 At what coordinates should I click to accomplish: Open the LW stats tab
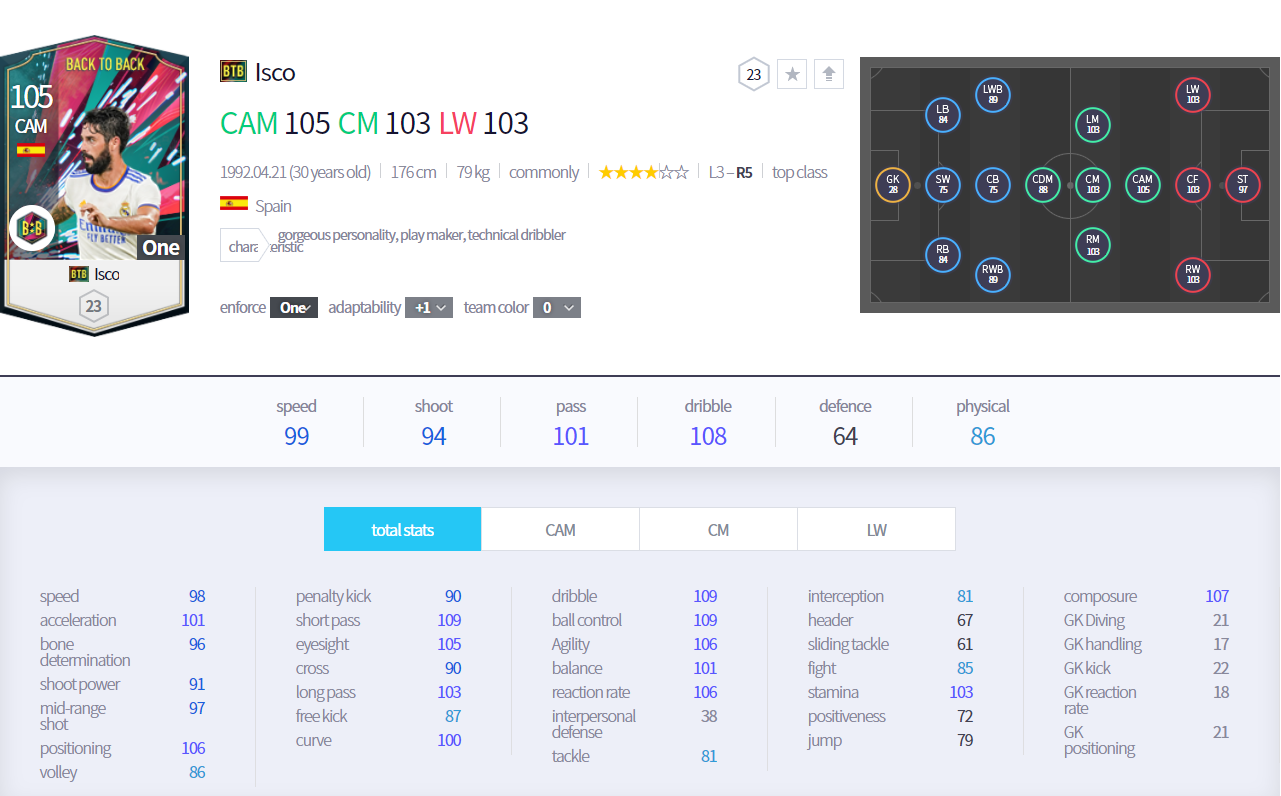[x=876, y=530]
